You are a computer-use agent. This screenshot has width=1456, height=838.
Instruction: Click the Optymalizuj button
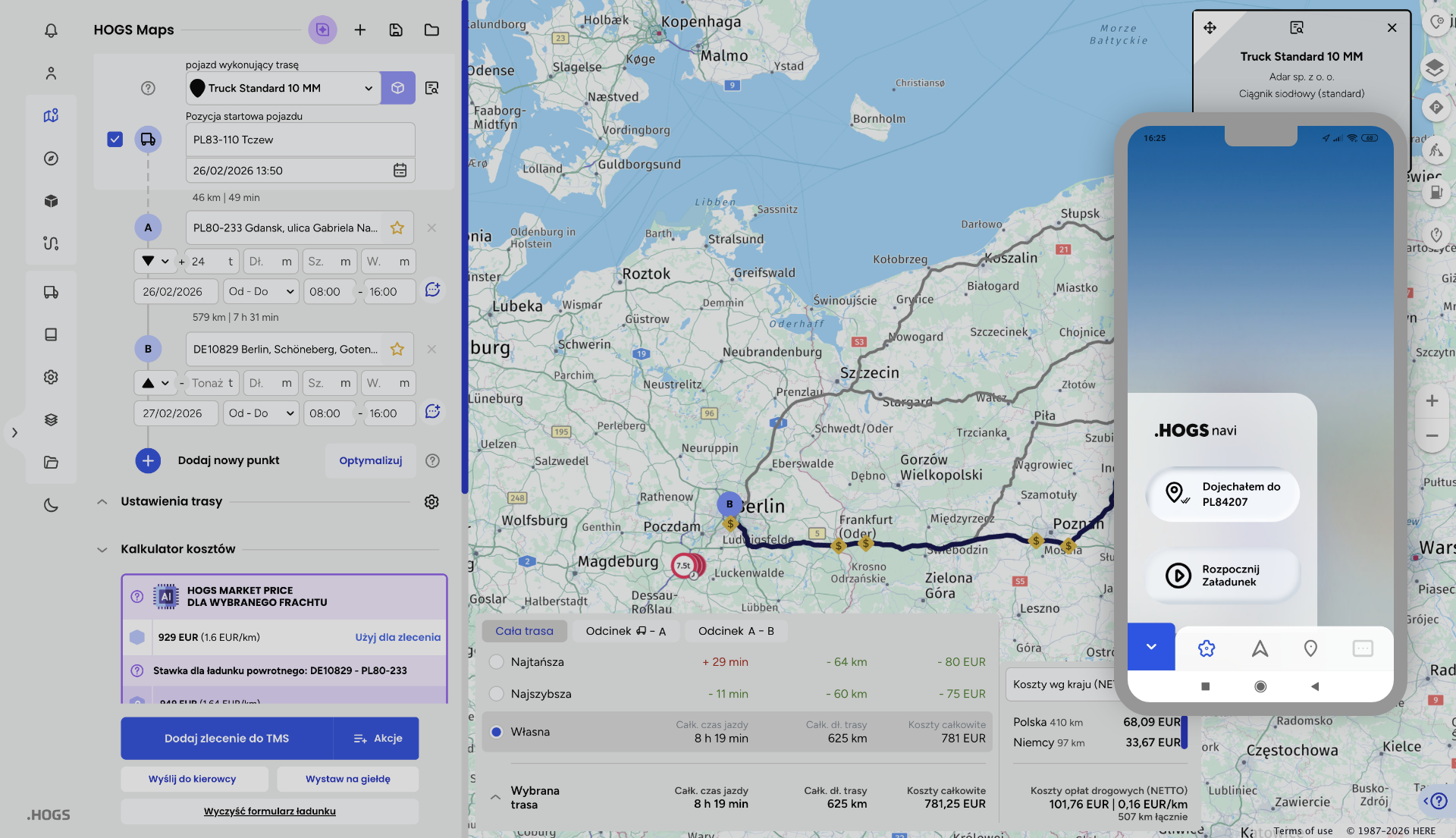(370, 461)
